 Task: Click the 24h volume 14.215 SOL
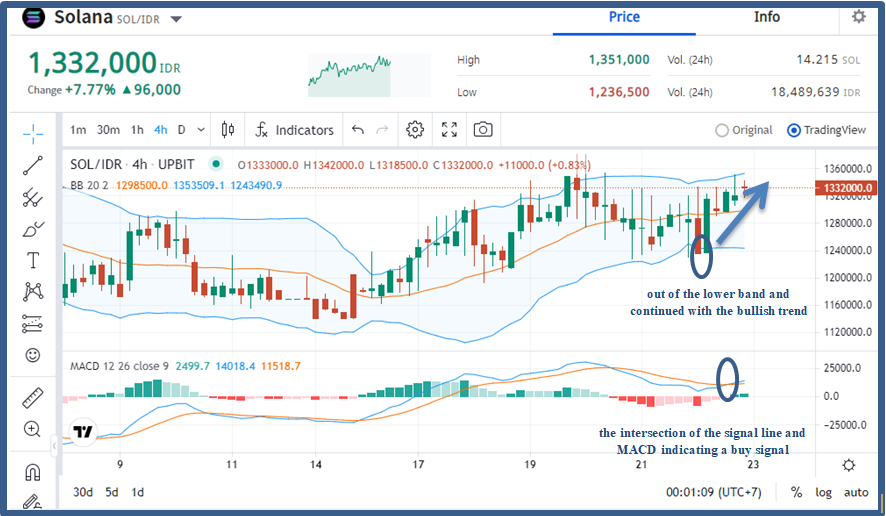[x=828, y=59]
